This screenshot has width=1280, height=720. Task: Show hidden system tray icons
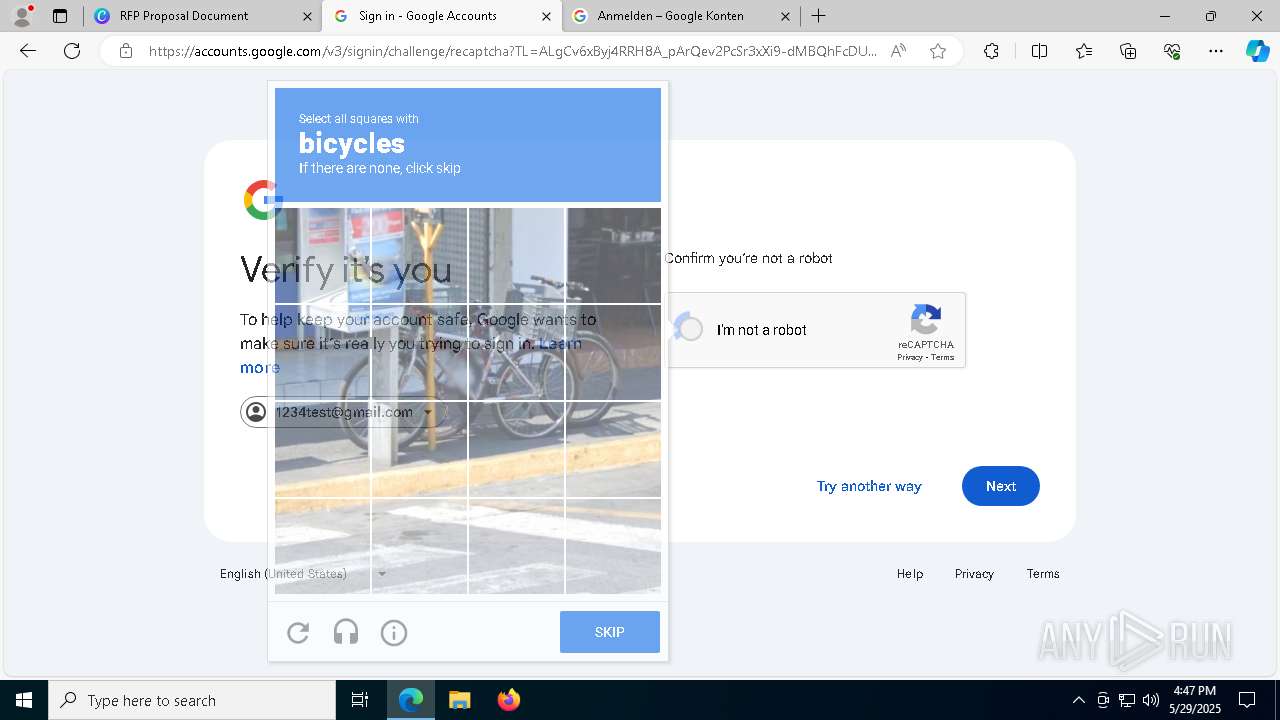pos(1078,700)
